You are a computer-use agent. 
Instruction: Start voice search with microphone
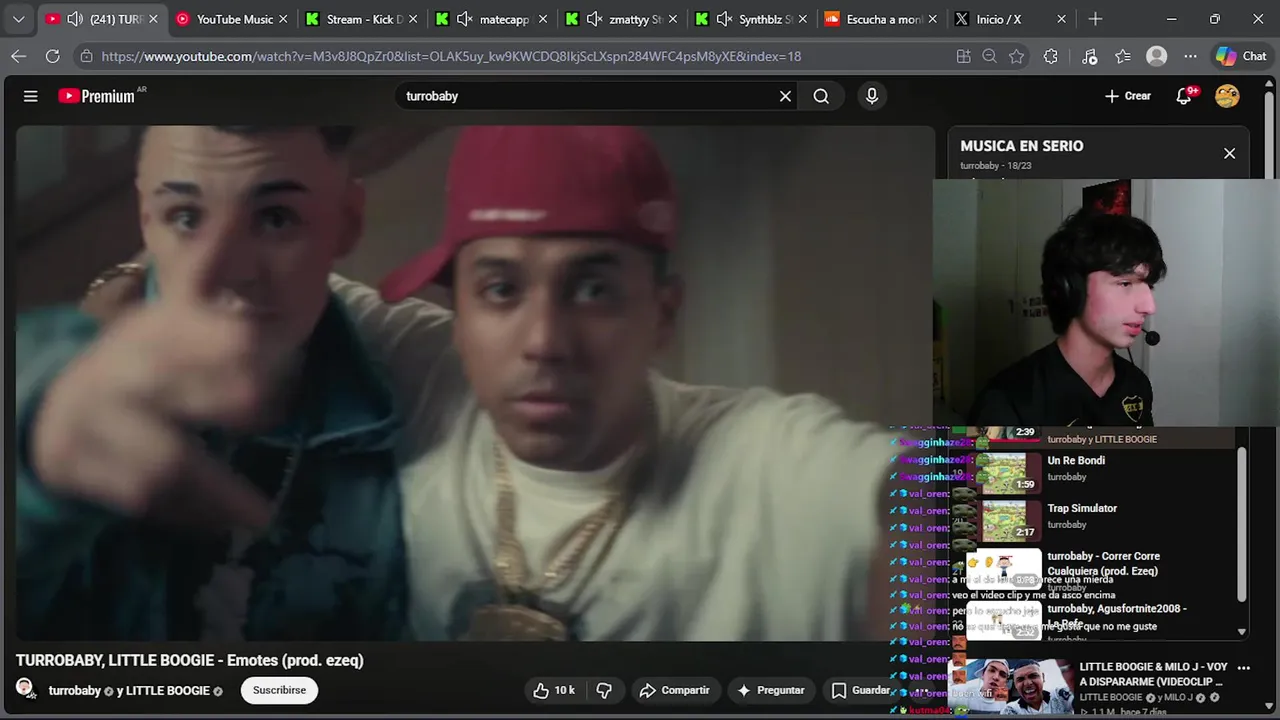coord(872,96)
